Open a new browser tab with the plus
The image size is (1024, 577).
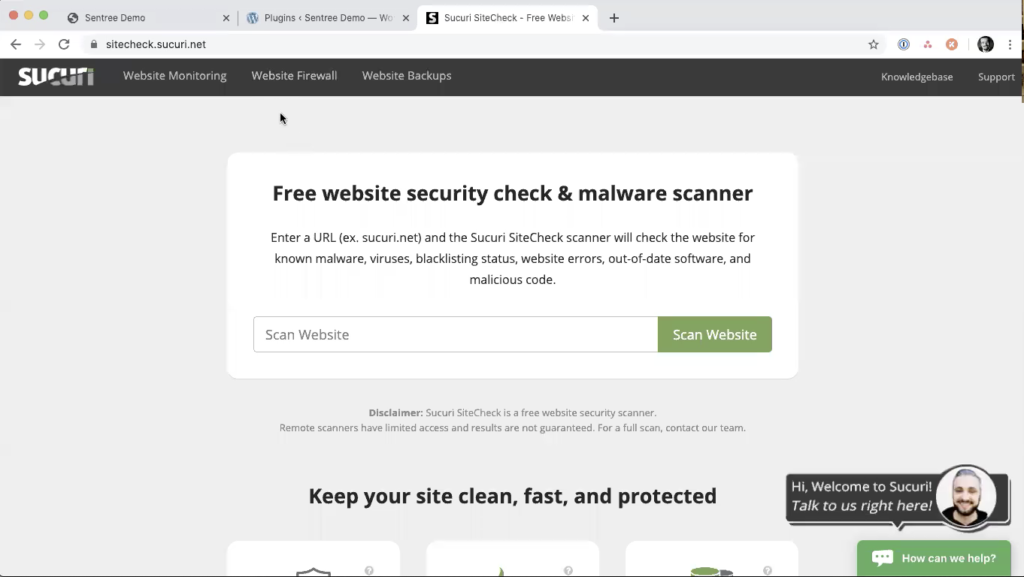point(614,17)
